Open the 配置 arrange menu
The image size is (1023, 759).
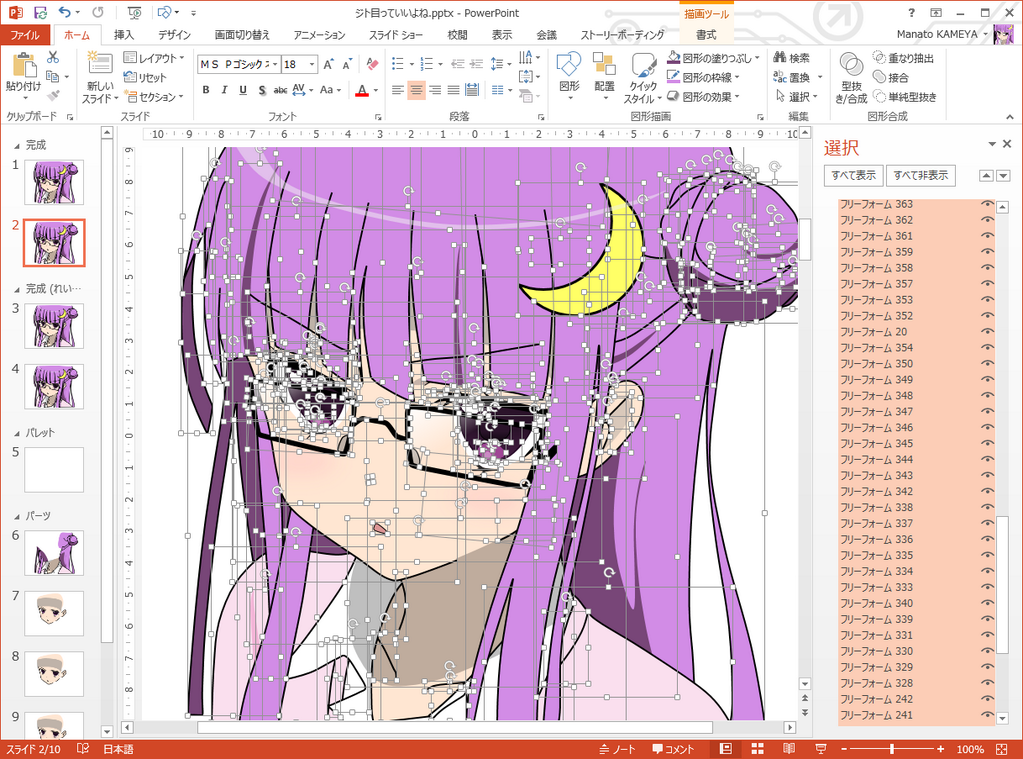pyautogui.click(x=604, y=77)
